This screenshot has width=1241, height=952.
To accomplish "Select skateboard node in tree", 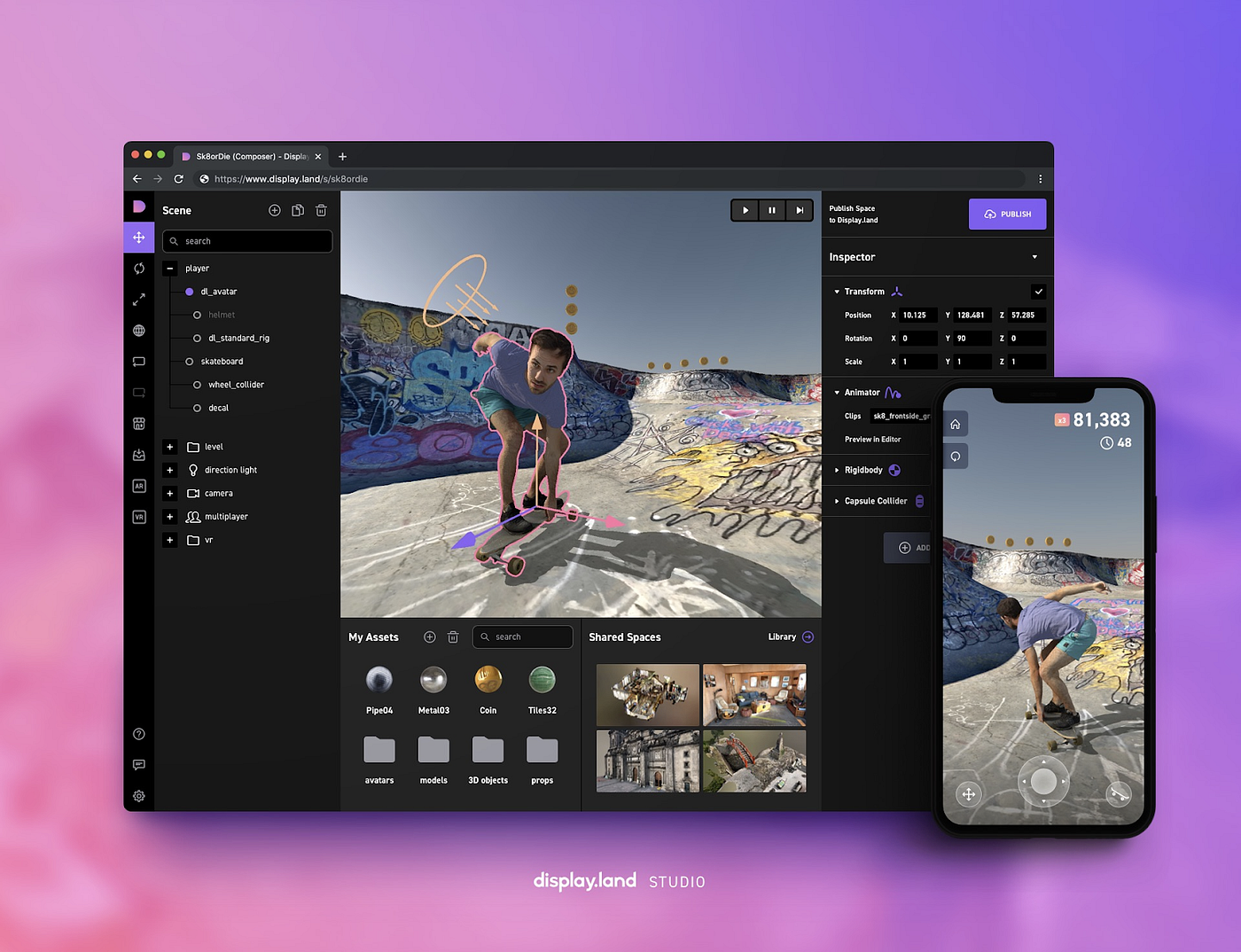I will (222, 362).
